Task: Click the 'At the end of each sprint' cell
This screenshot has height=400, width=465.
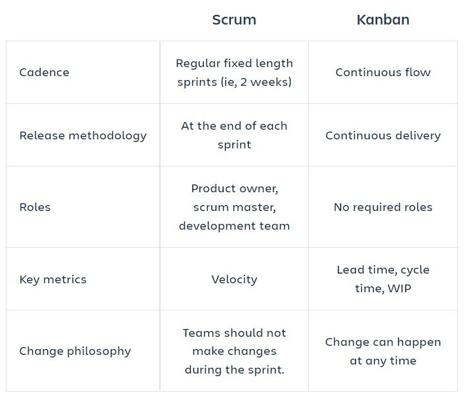Action: click(x=234, y=135)
